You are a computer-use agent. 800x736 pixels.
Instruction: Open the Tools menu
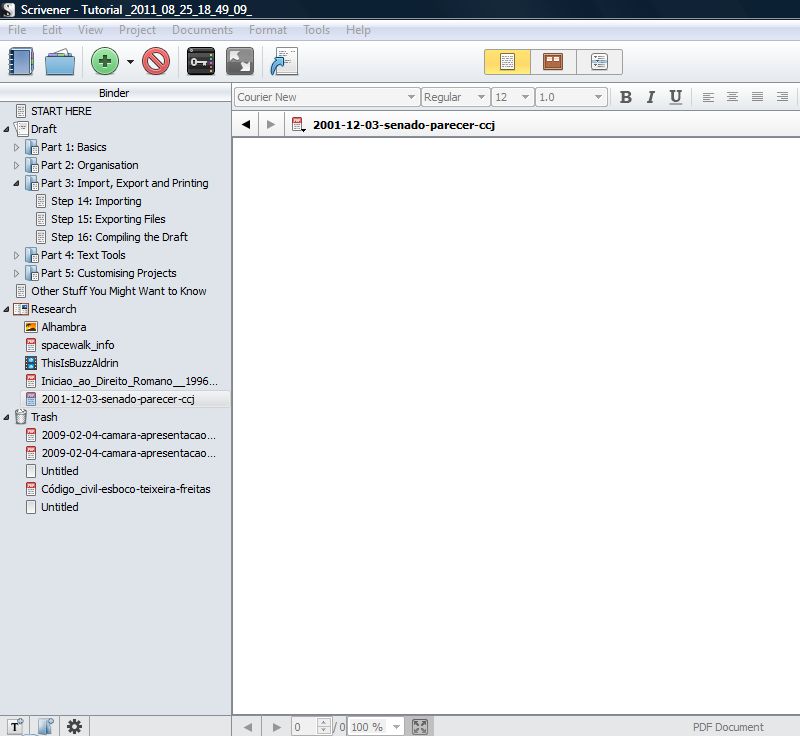click(x=316, y=30)
